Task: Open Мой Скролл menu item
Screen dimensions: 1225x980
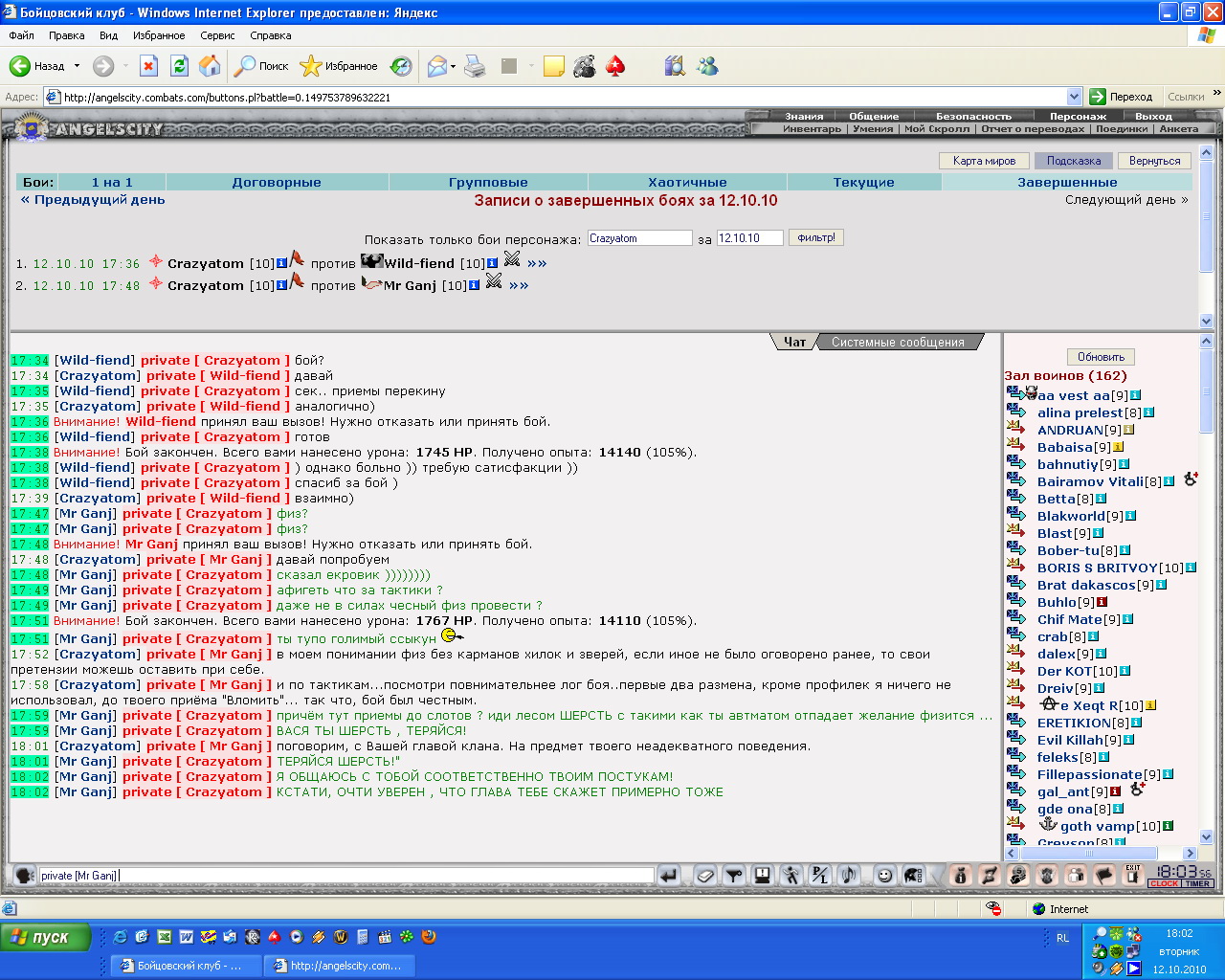Action: [x=937, y=128]
